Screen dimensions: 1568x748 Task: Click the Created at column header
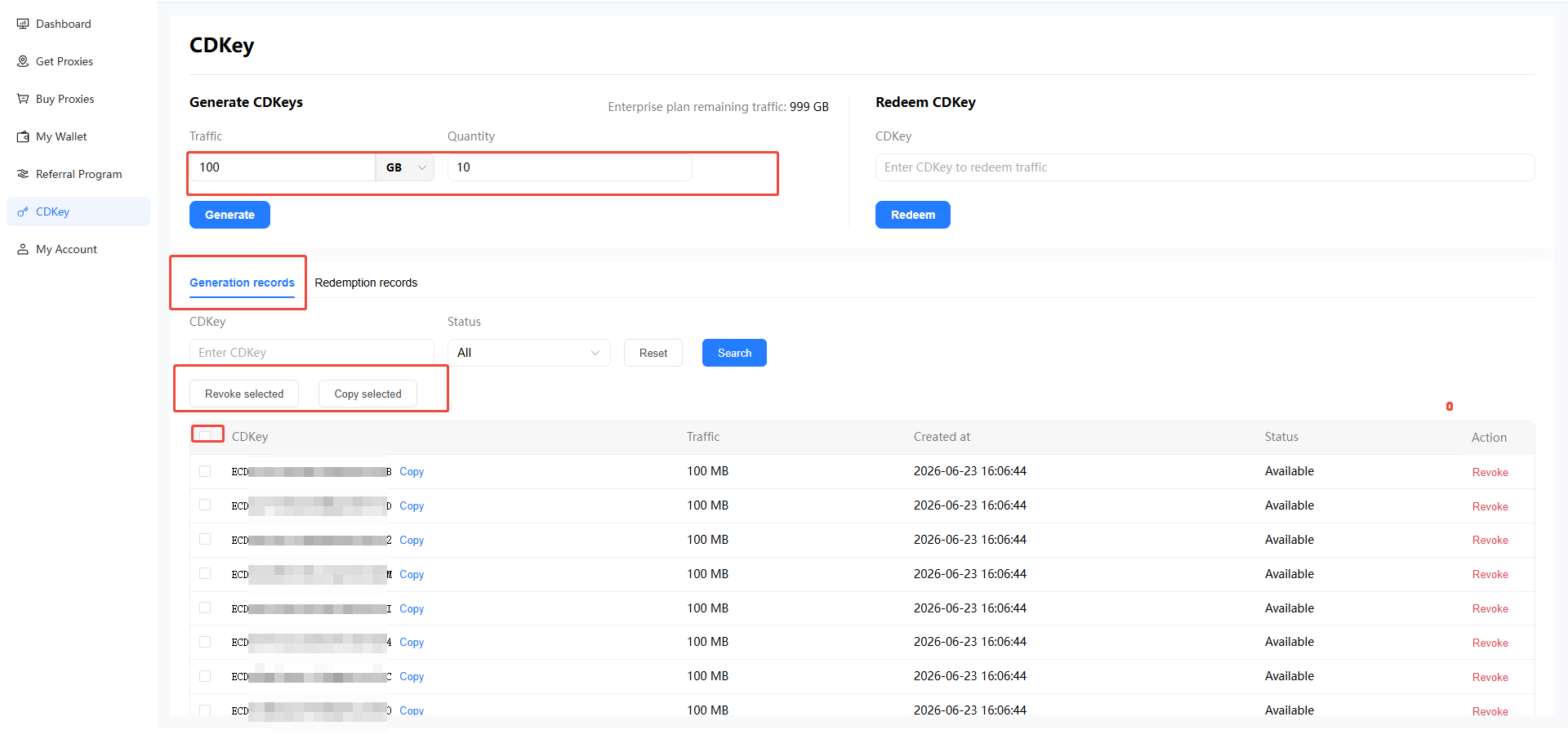[942, 437]
